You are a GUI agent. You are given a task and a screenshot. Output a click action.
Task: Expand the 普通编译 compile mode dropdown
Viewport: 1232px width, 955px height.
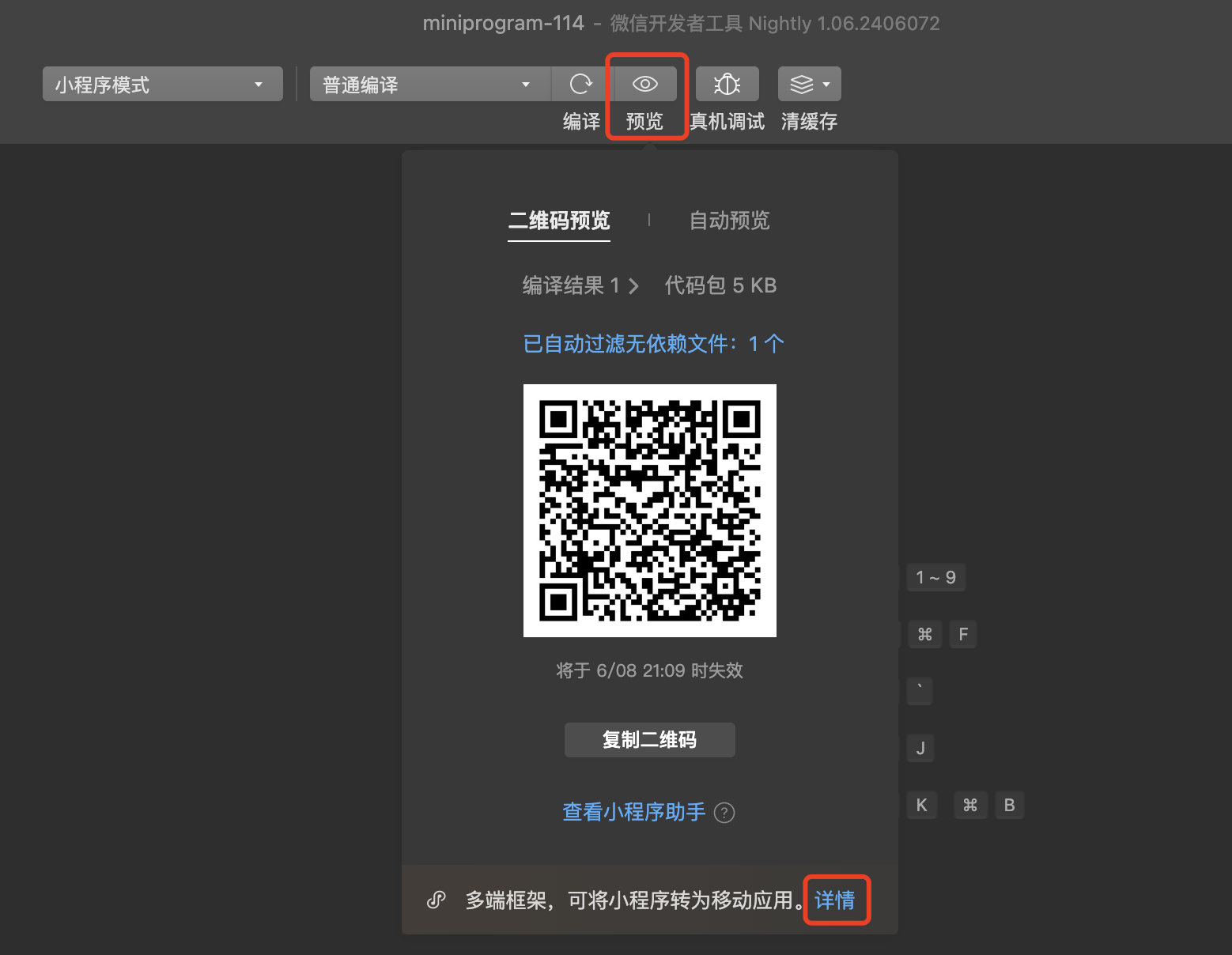point(429,84)
